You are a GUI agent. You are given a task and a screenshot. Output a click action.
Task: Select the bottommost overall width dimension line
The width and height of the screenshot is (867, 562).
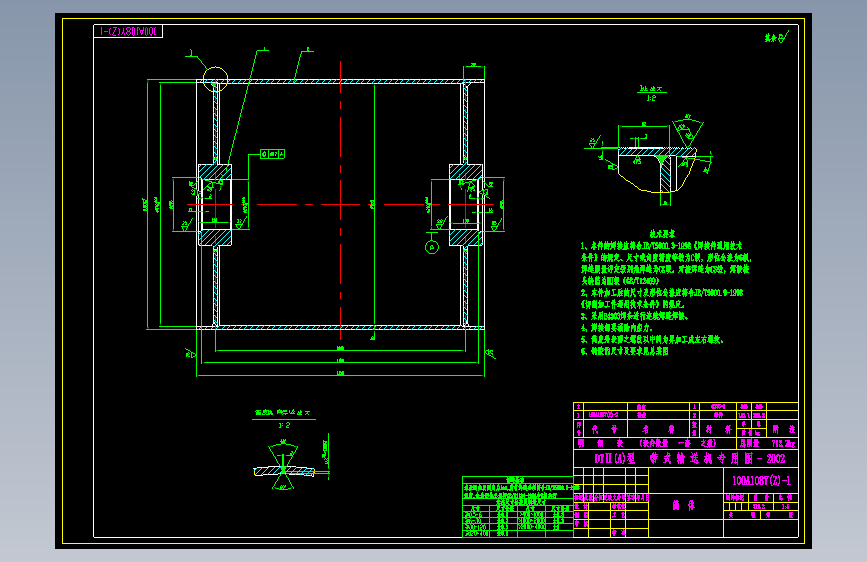(341, 376)
